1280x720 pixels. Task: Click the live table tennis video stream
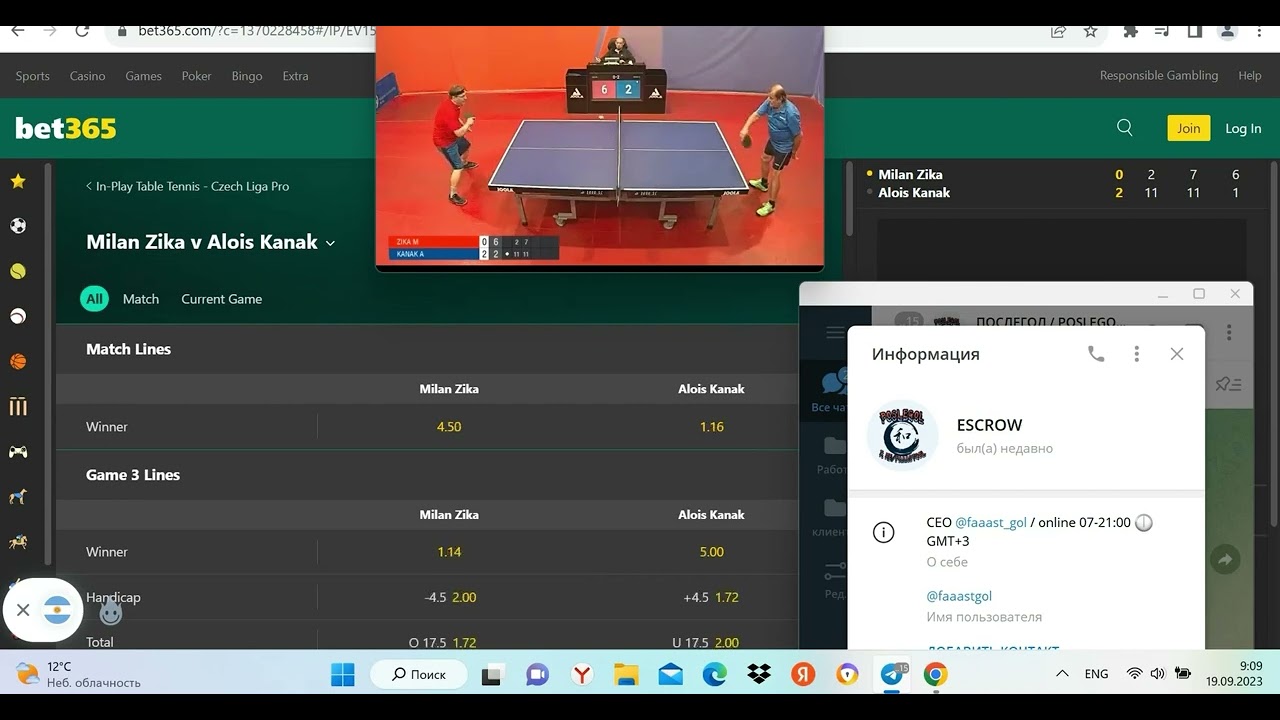600,147
